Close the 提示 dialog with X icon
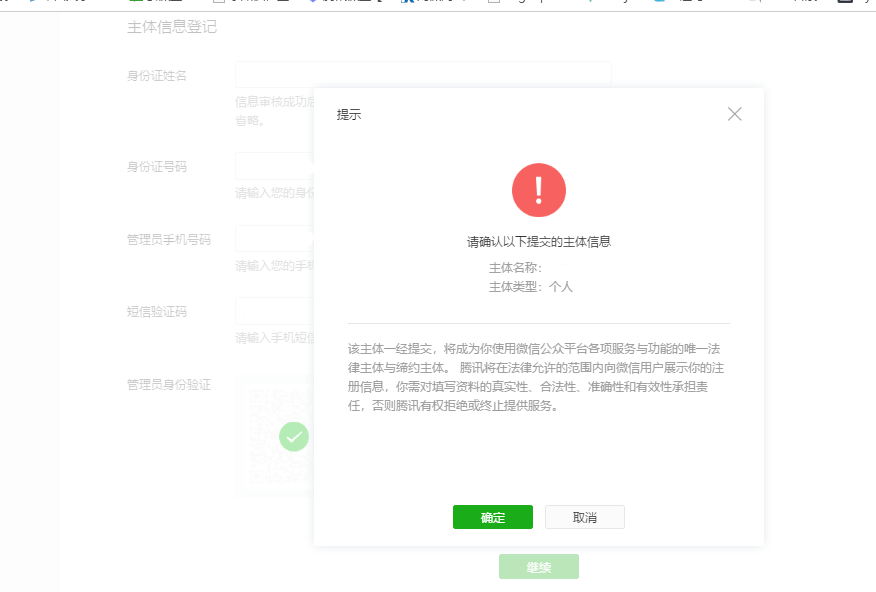The width and height of the screenshot is (876, 592). point(734,114)
